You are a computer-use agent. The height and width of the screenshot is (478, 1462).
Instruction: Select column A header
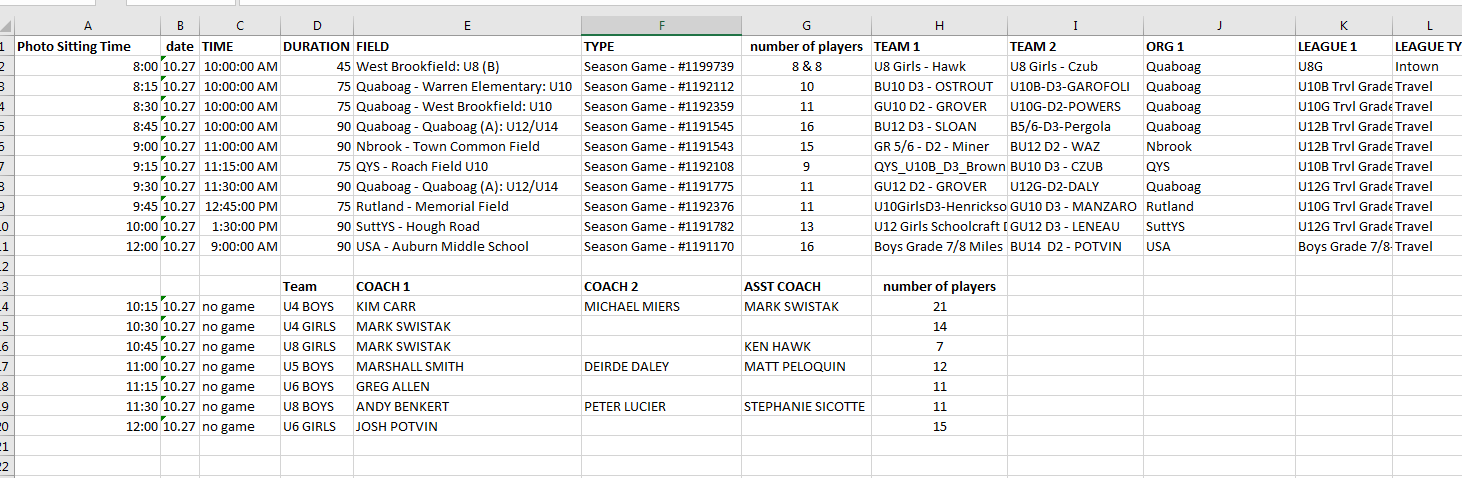[88, 26]
